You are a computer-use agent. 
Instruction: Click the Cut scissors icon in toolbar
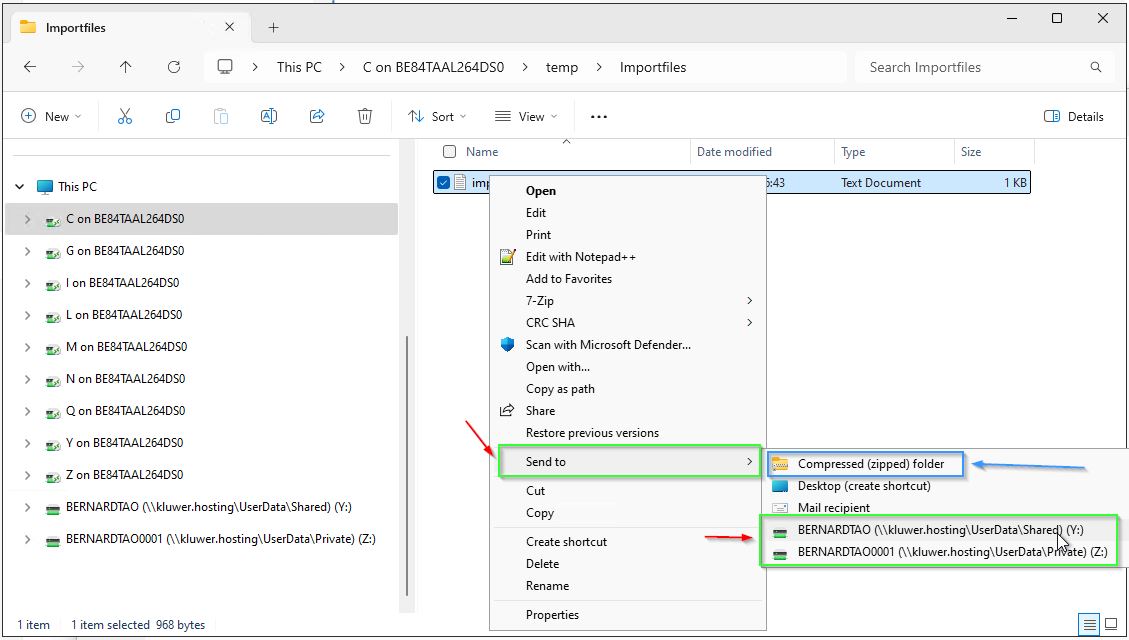pyautogui.click(x=125, y=116)
